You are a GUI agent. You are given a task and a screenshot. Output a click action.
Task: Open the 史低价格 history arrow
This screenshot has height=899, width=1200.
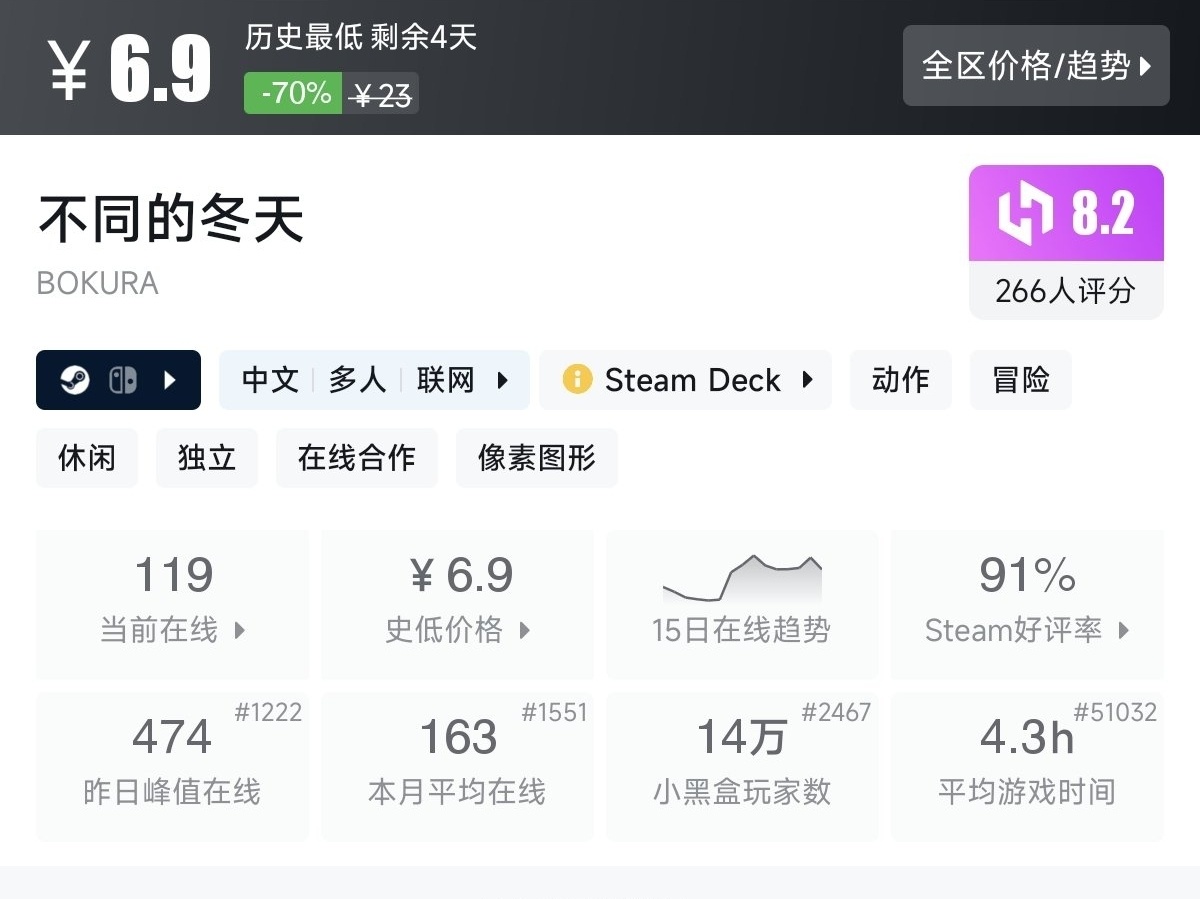coord(525,630)
